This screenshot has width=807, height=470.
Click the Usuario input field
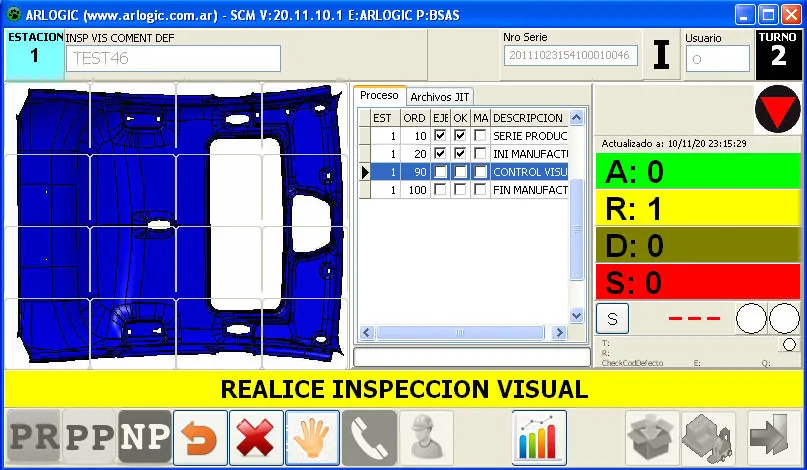coord(717,59)
